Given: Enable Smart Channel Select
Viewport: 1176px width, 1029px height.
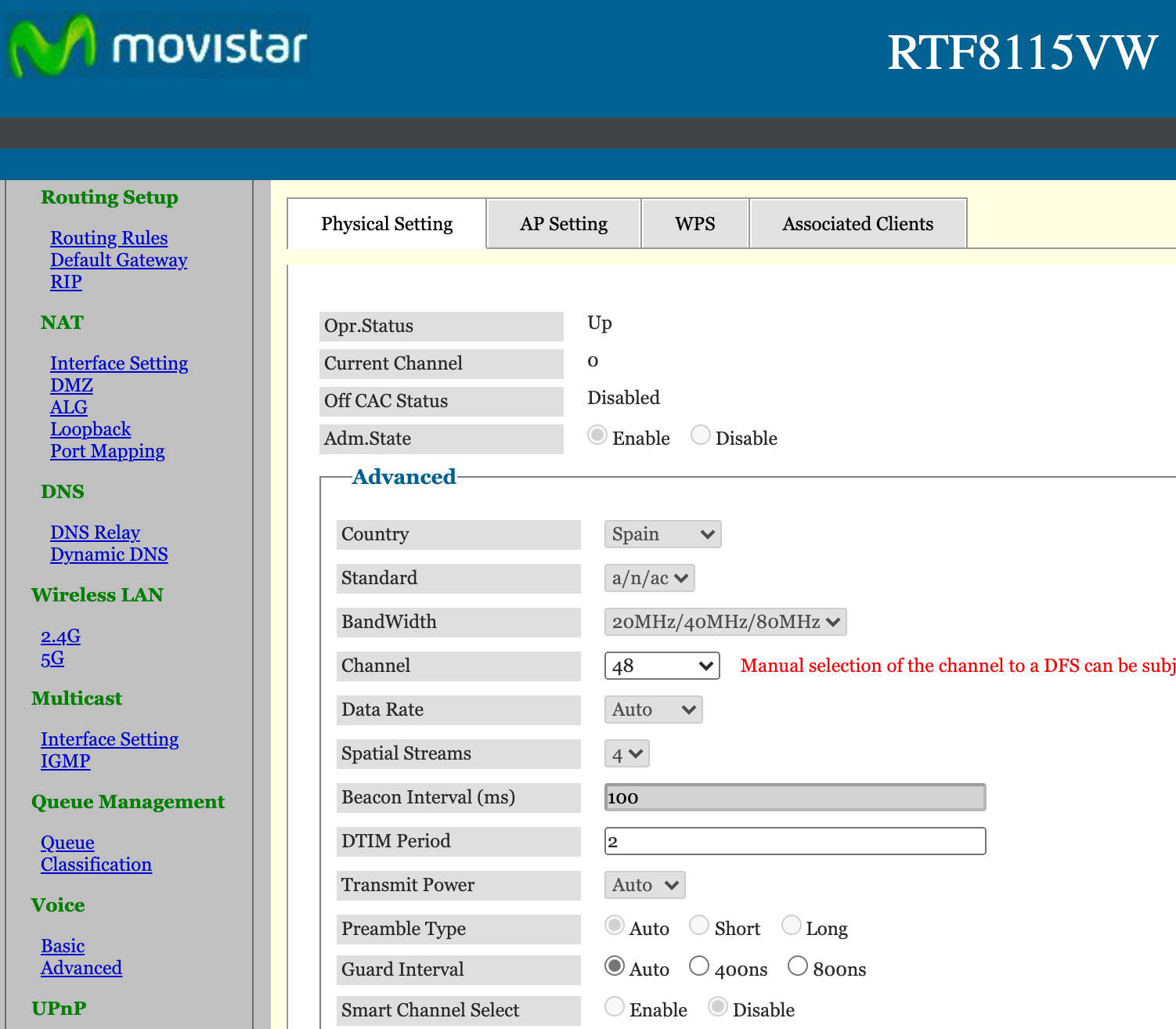Looking at the screenshot, I should point(615,1006).
